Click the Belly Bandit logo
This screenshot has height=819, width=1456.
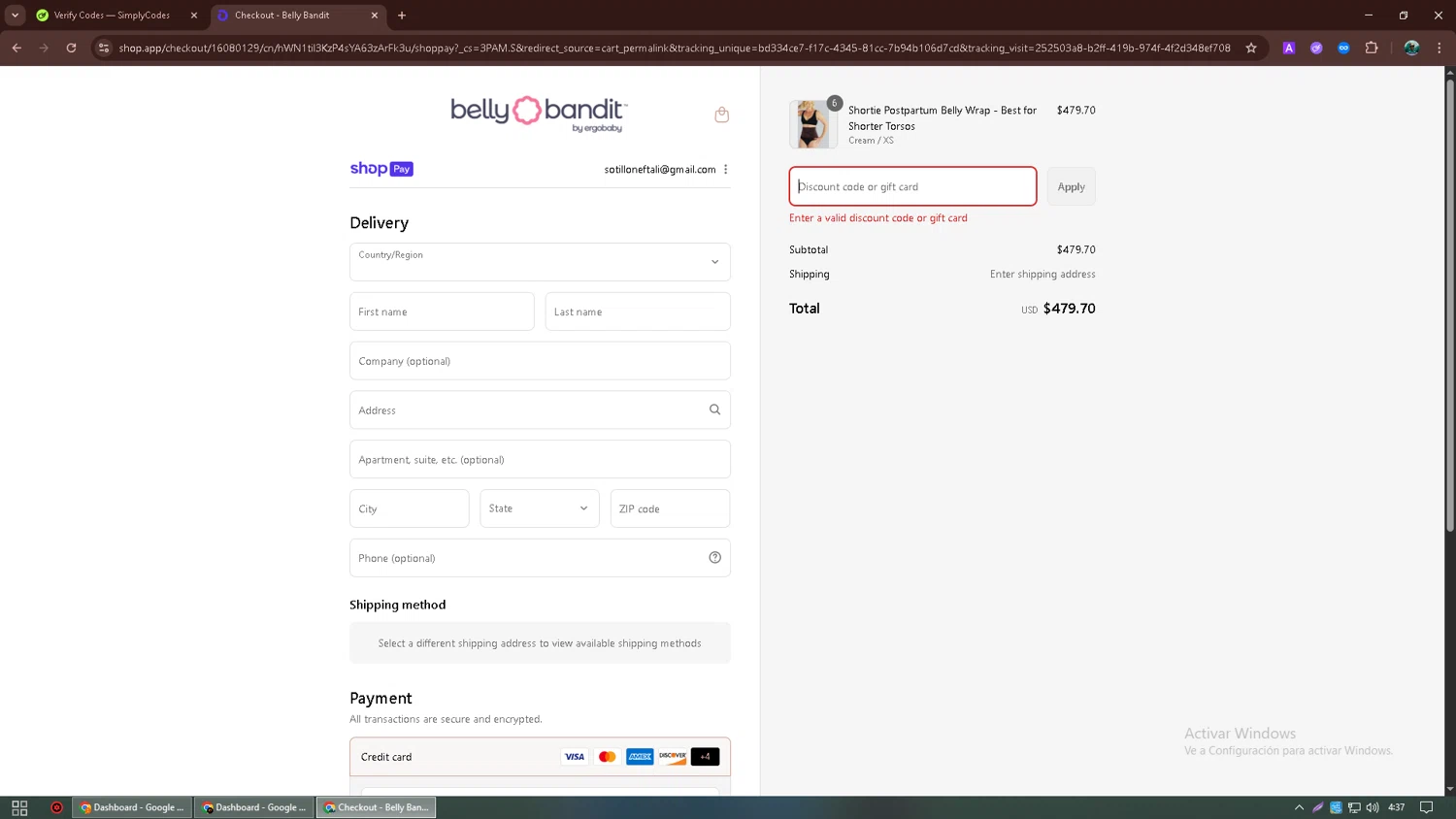click(539, 114)
